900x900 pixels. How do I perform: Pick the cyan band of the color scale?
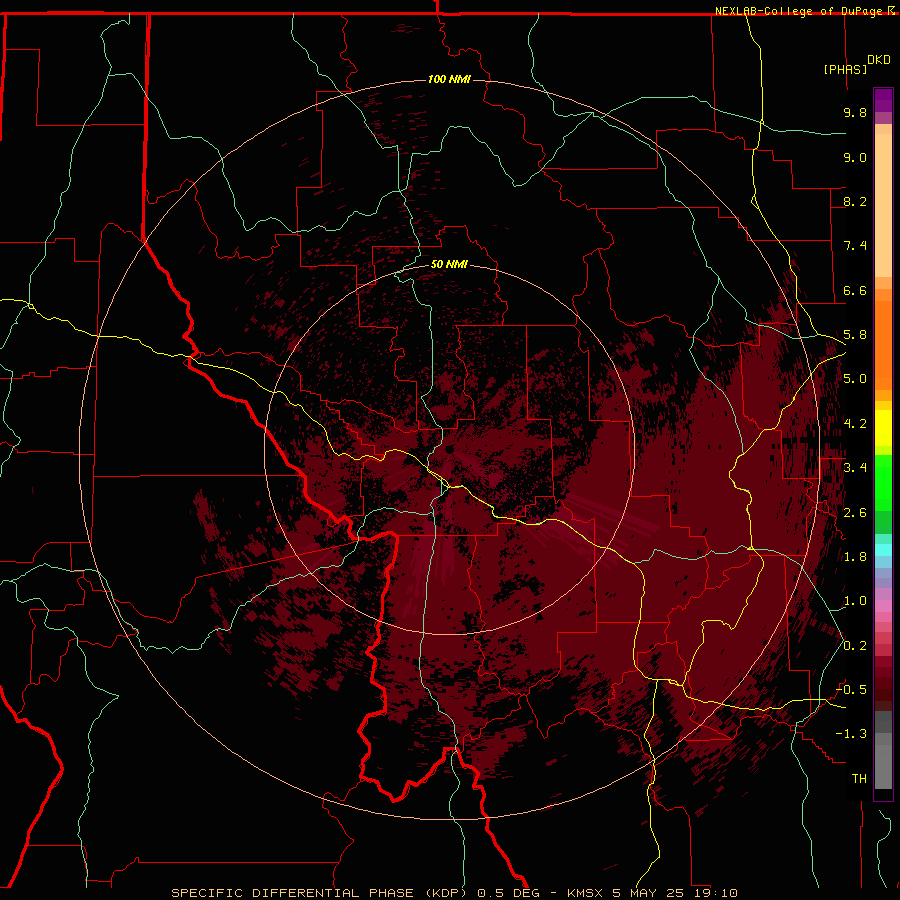click(x=883, y=549)
